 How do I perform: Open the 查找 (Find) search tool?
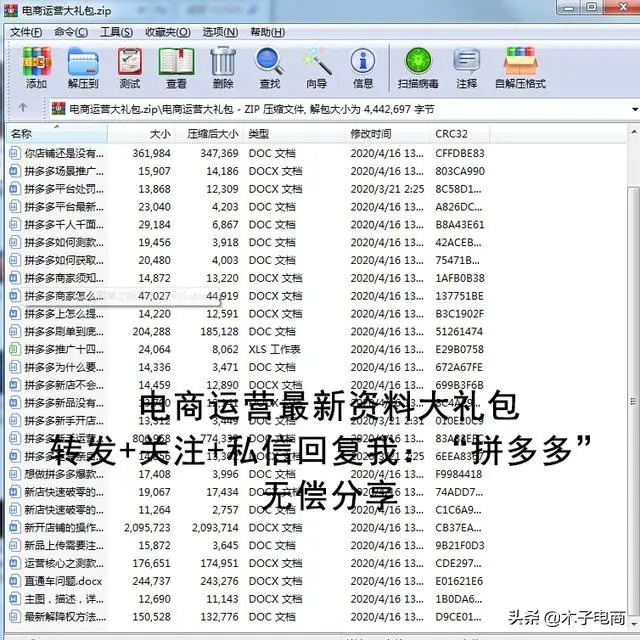pyautogui.click(x=269, y=68)
